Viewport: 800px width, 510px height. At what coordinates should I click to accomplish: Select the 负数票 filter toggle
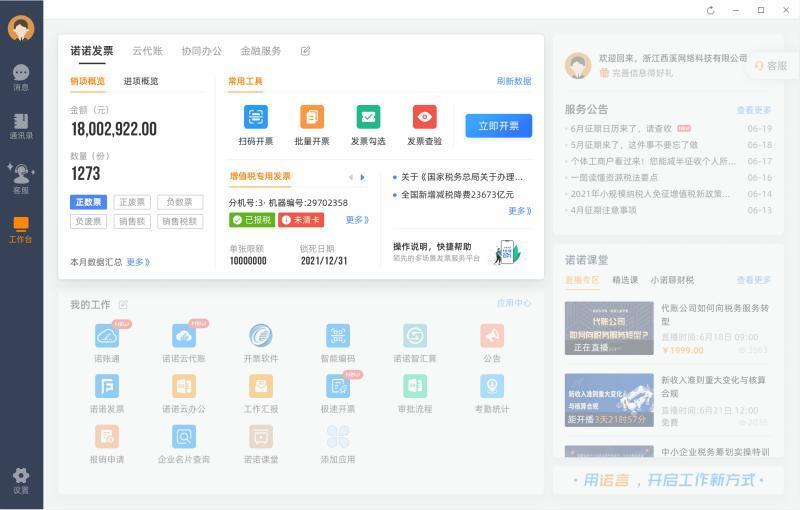[180, 202]
